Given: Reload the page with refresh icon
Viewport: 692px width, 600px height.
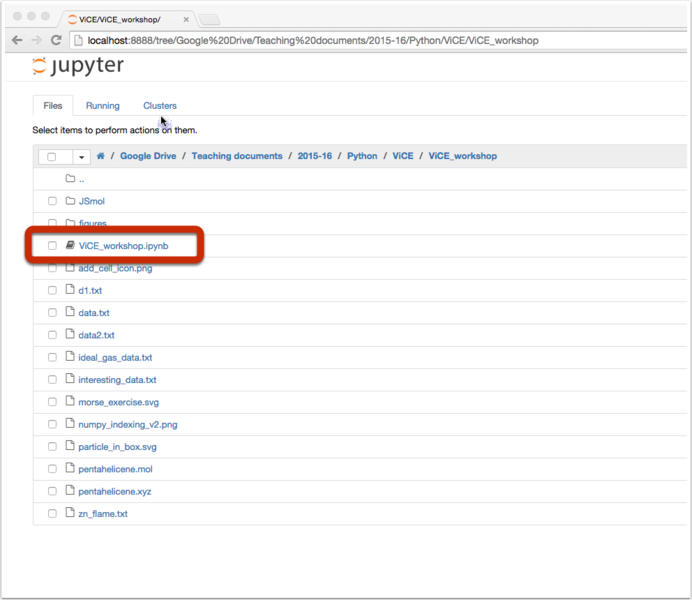Looking at the screenshot, I should [x=56, y=40].
